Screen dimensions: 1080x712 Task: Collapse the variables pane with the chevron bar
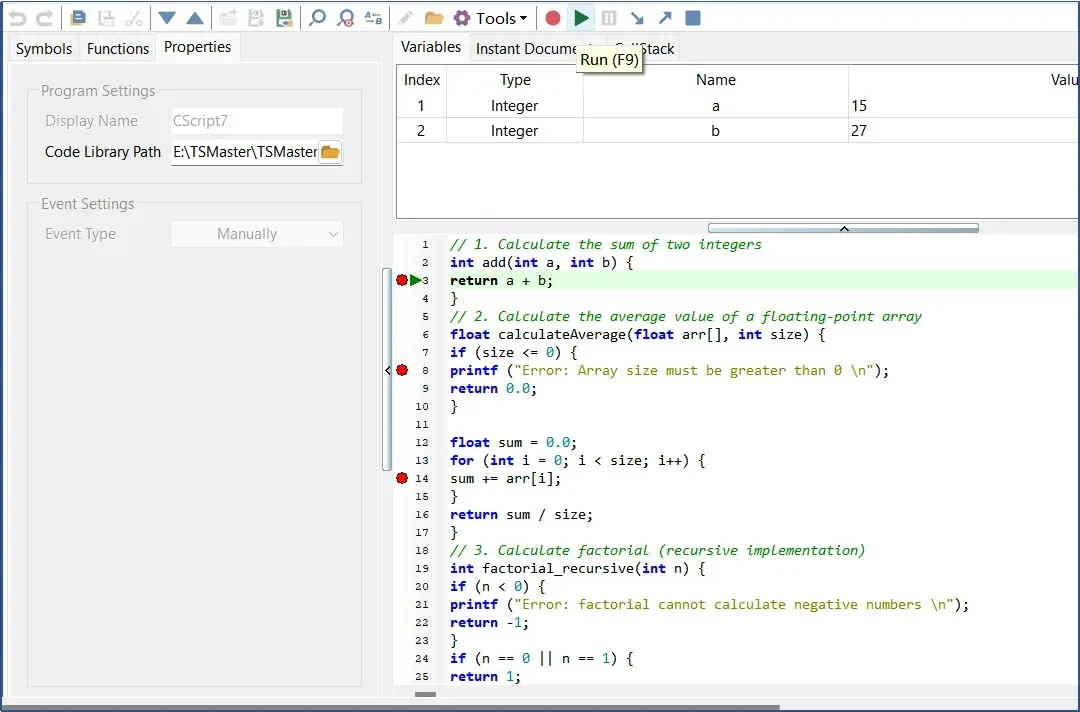click(843, 229)
